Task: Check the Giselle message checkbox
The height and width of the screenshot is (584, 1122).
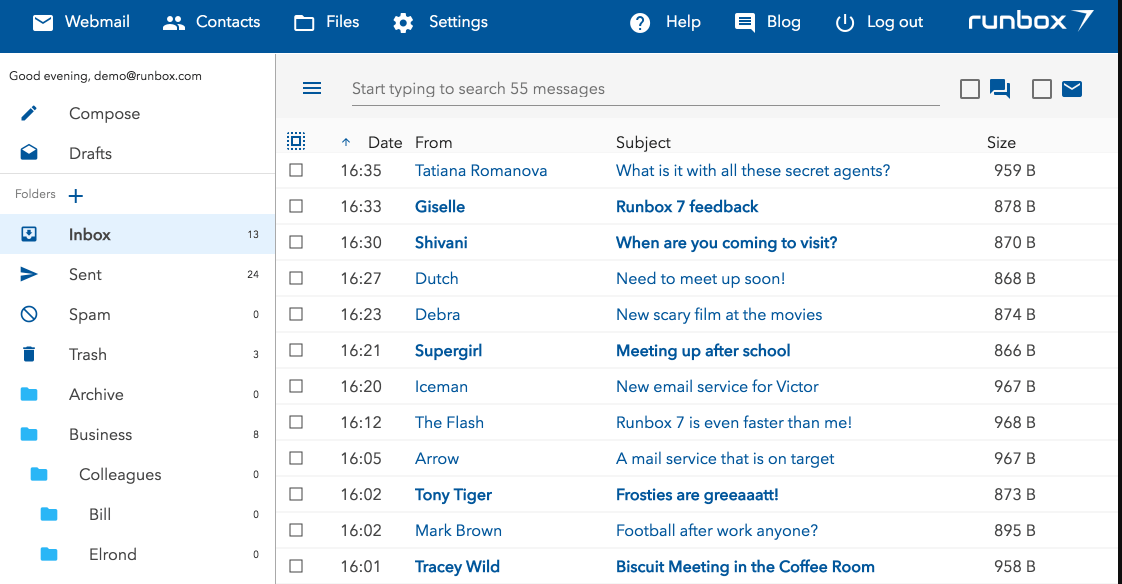Action: 296,206
